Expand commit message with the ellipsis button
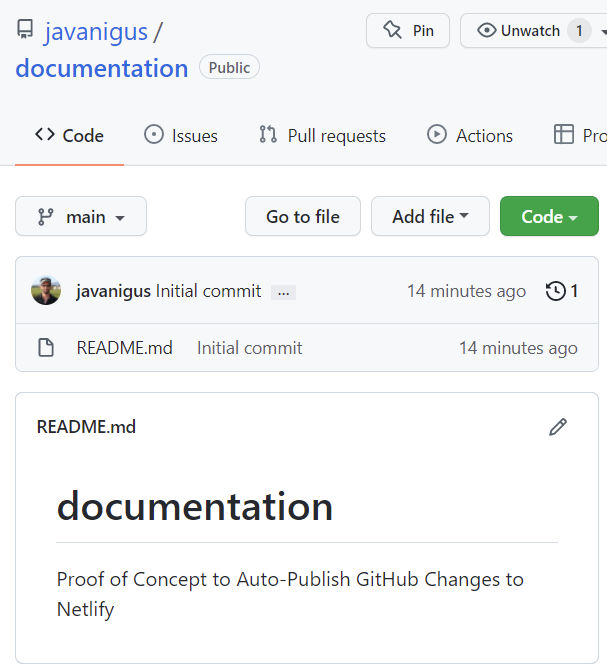This screenshot has width=607, height=668. (284, 292)
